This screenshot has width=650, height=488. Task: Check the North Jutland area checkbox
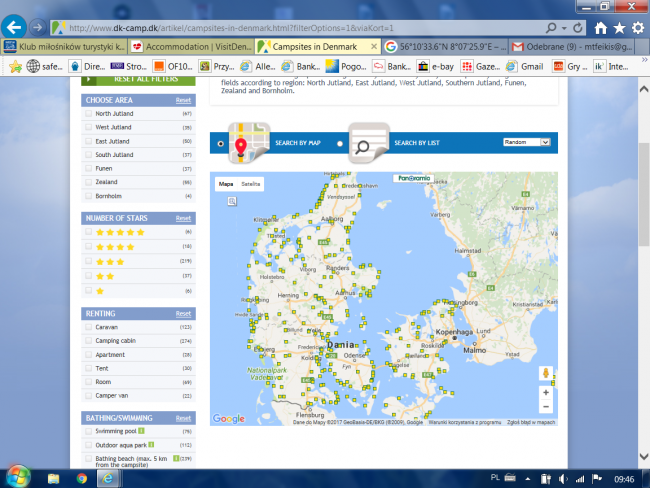[89, 114]
